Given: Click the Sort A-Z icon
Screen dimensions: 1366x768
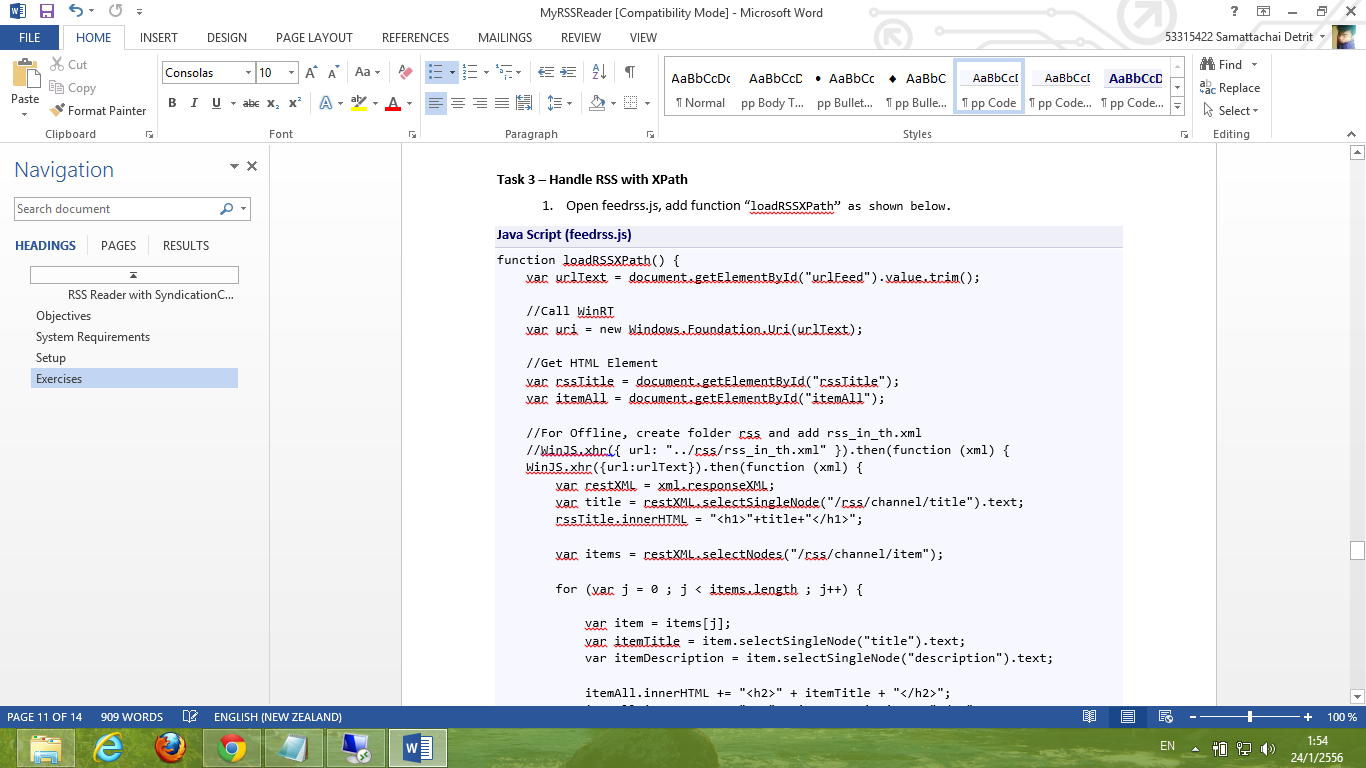Looking at the screenshot, I should pos(599,72).
